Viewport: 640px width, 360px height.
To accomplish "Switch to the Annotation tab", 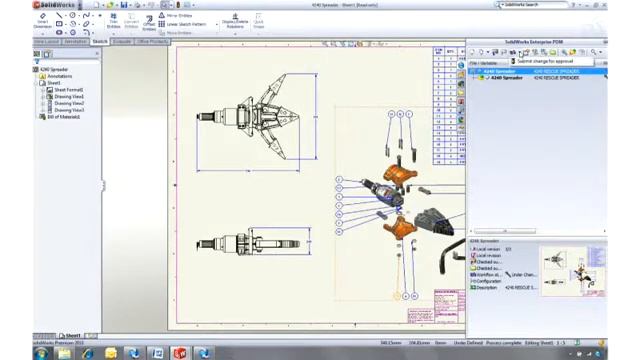I will point(75,42).
